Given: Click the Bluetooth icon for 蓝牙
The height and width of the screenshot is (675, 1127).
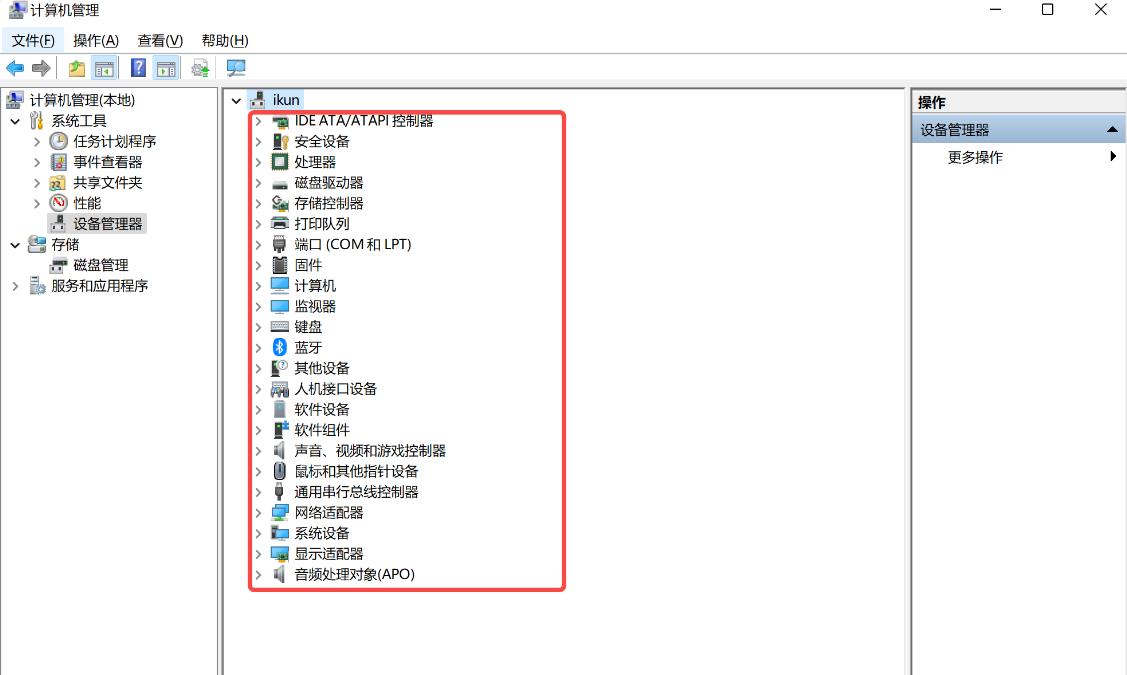Looking at the screenshot, I should 280,347.
